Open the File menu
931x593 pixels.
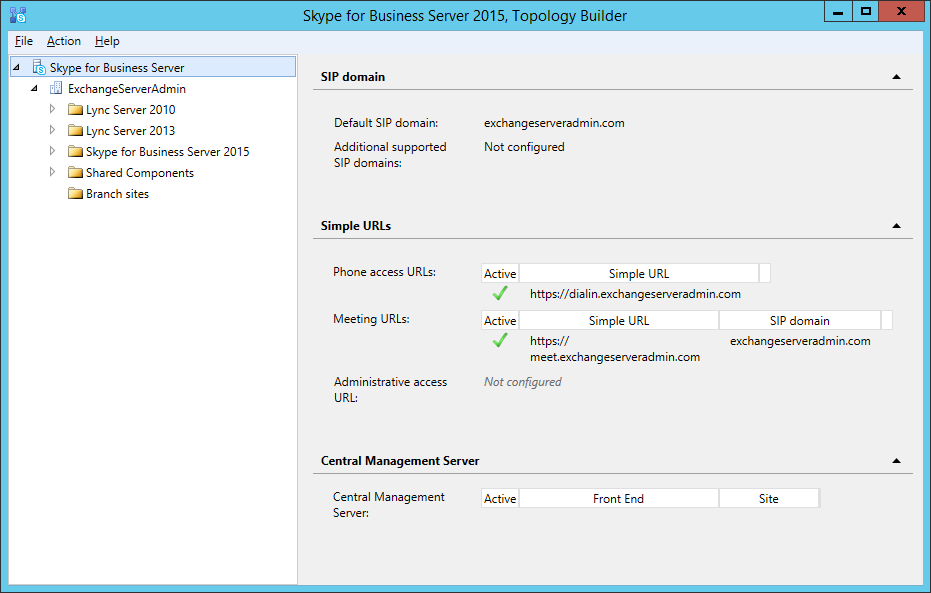coord(24,41)
